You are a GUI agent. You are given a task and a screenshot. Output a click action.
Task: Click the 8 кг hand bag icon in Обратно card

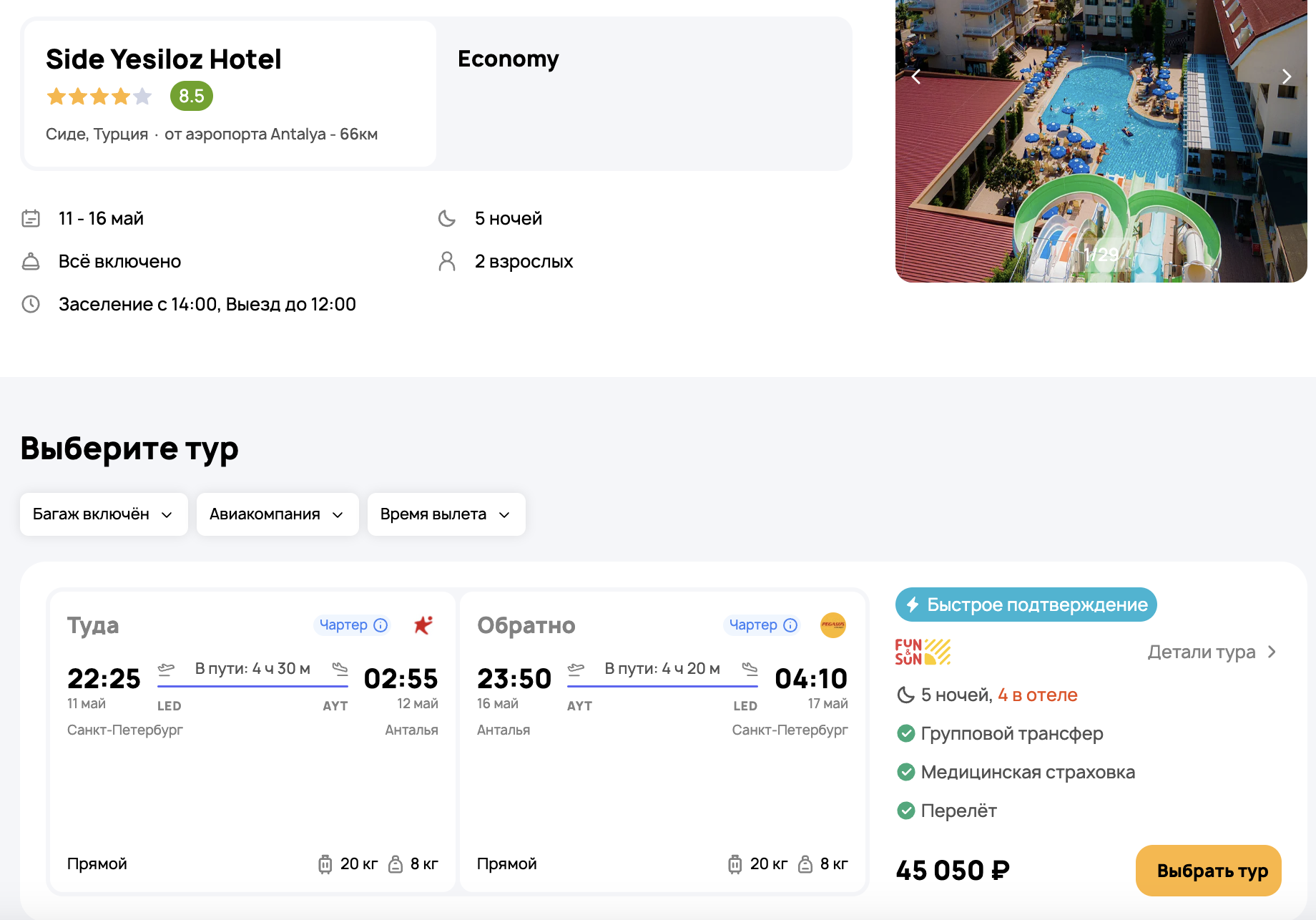(x=805, y=864)
